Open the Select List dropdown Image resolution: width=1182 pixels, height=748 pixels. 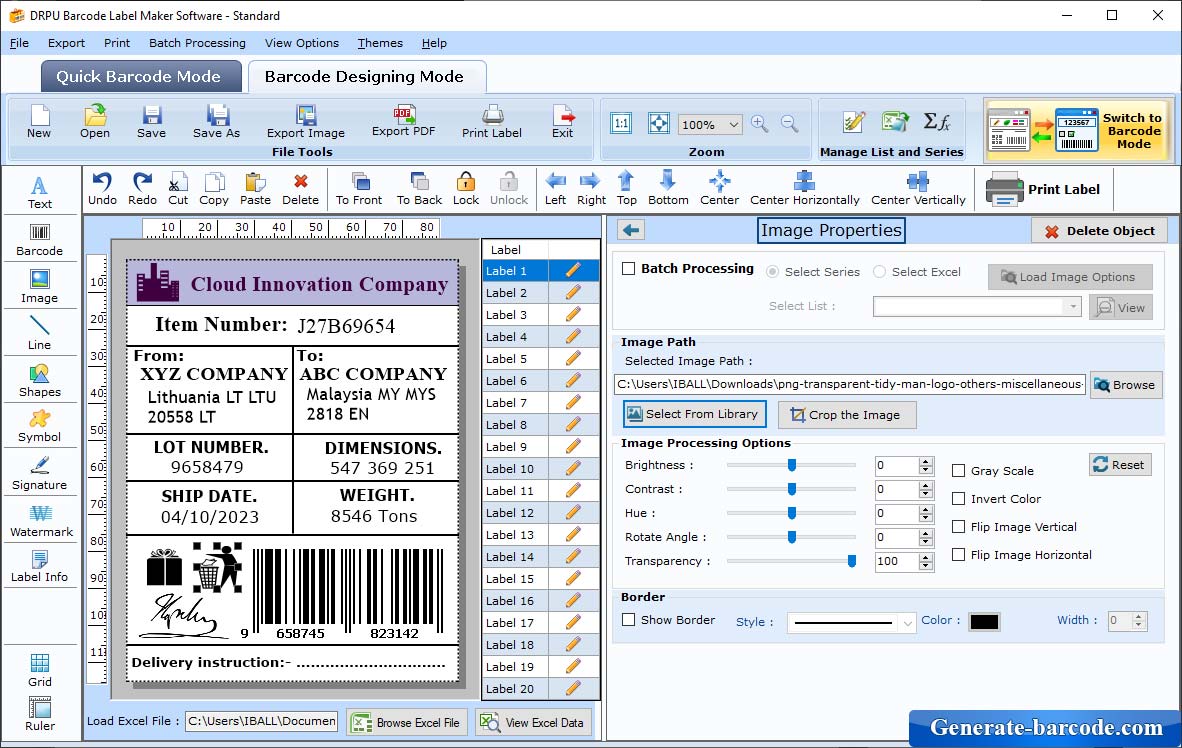1073,306
